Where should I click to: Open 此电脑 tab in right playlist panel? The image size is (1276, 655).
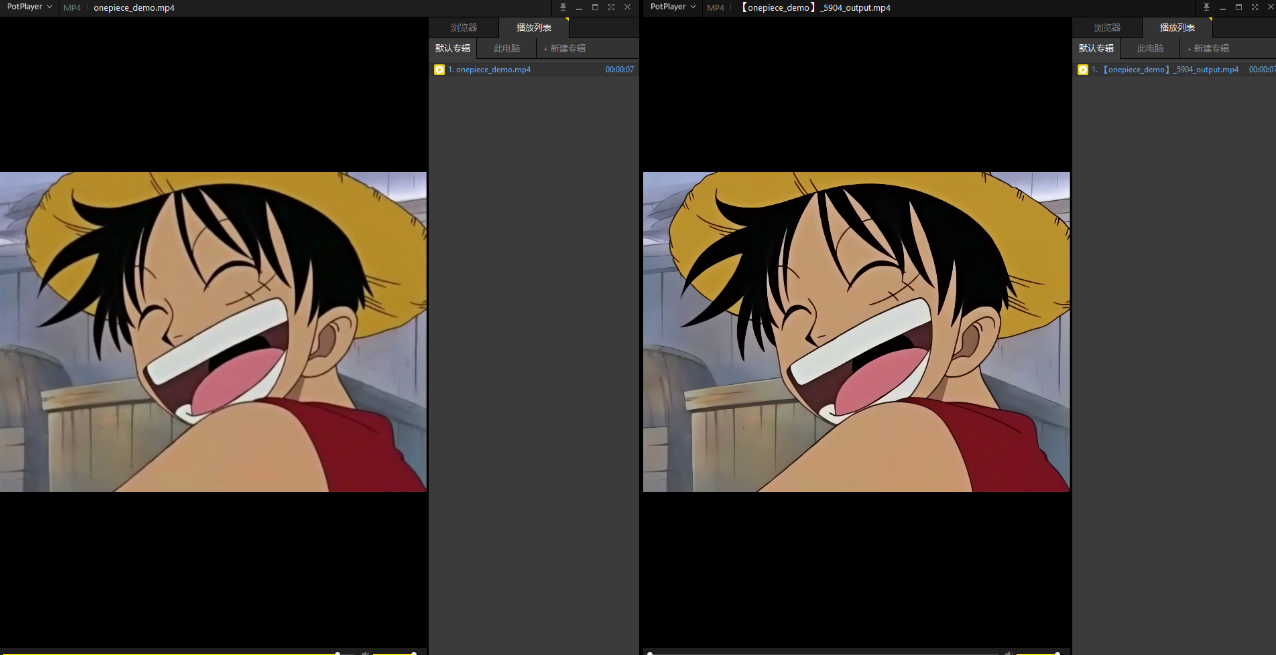click(1150, 48)
